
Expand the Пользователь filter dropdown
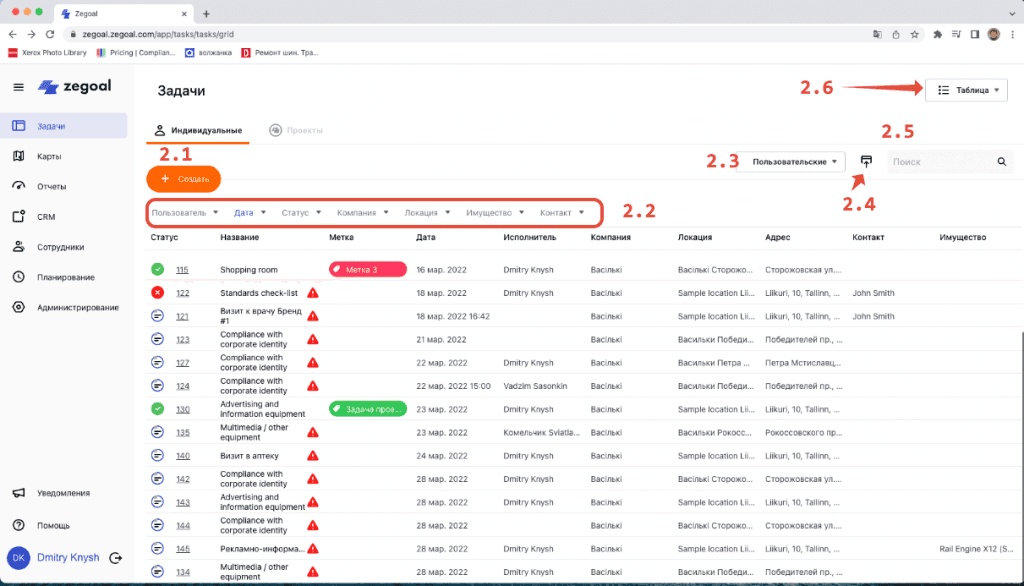pyautogui.click(x=183, y=212)
